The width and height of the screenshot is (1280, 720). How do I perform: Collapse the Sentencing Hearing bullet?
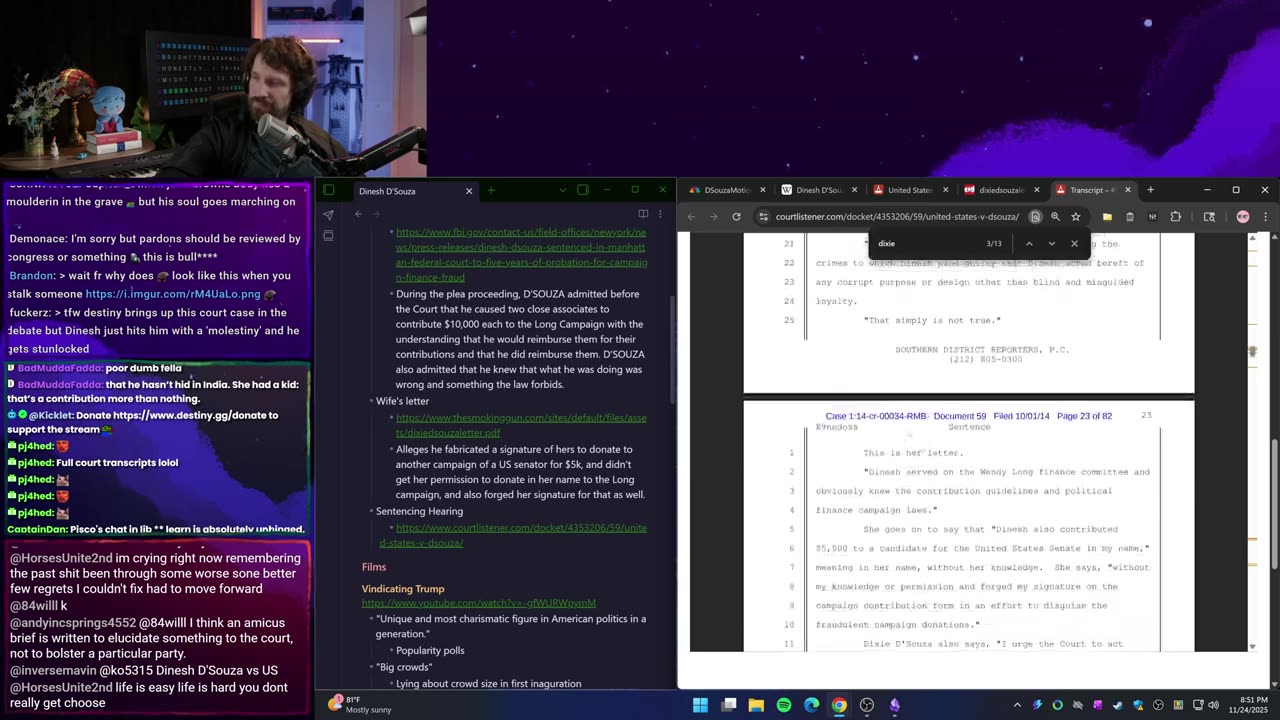tap(371, 511)
